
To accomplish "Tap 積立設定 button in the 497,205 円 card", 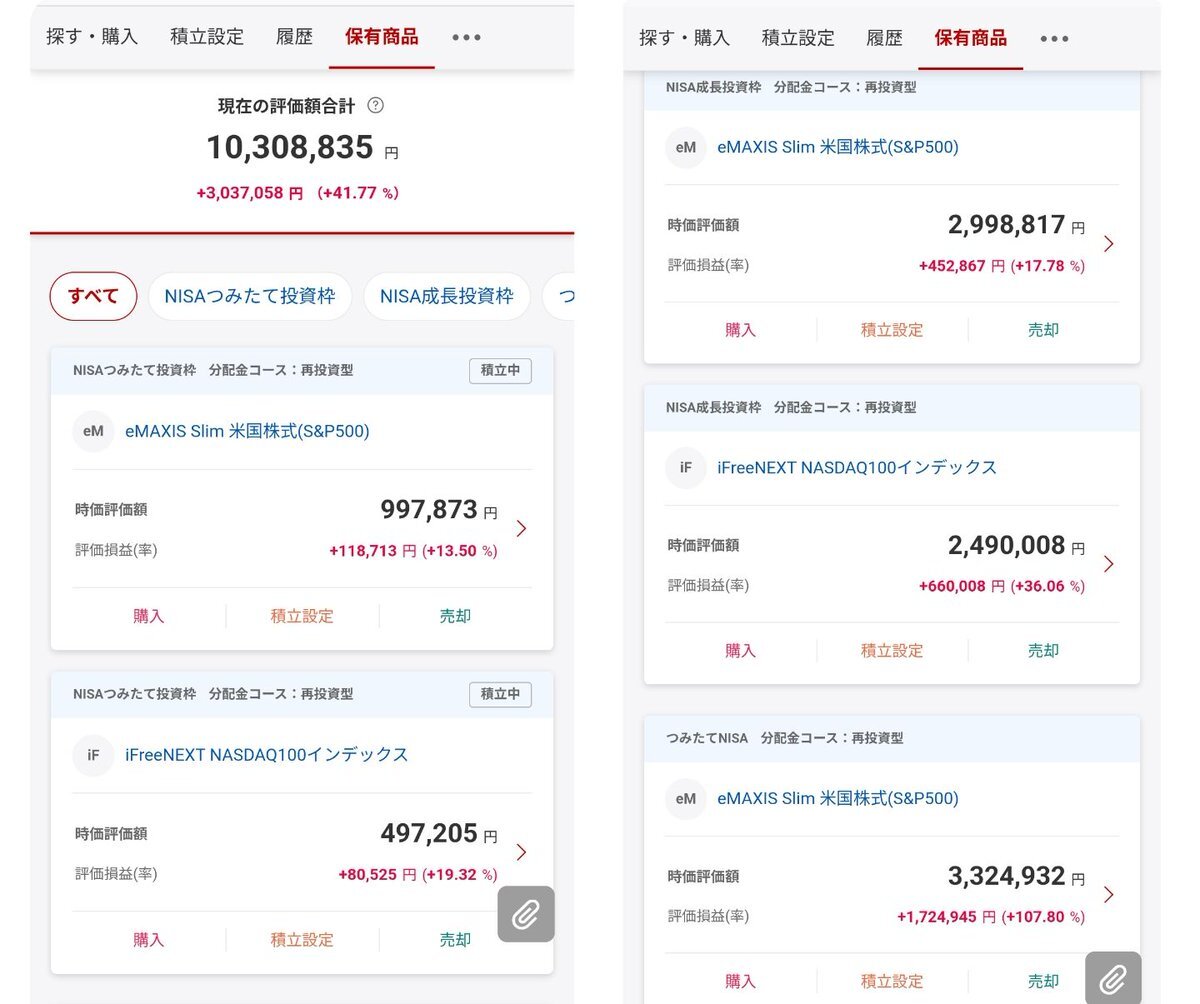I will pos(302,940).
